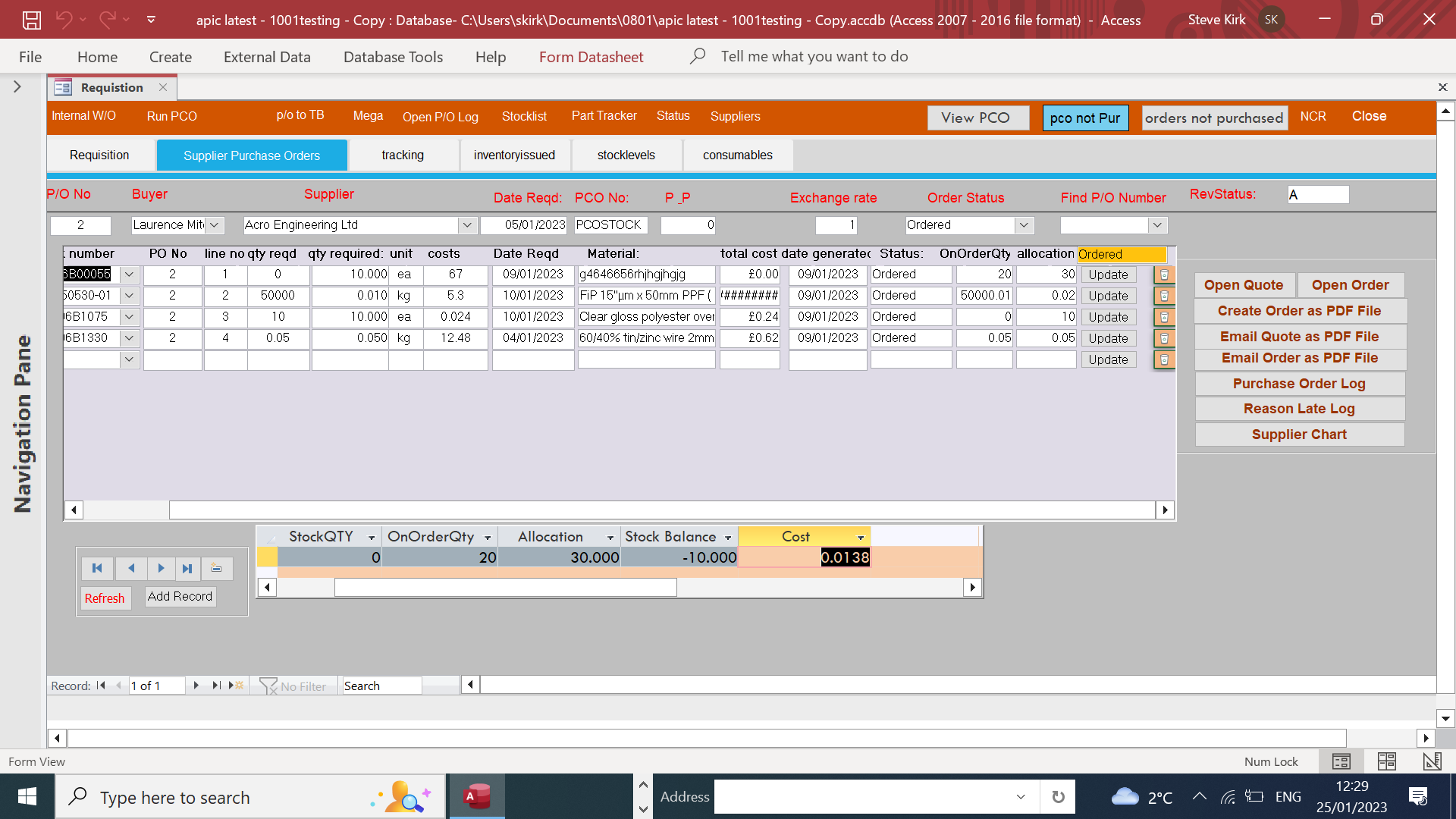The width and height of the screenshot is (1456, 819).
Task: Go to next record navigation button
Action: pos(161,568)
